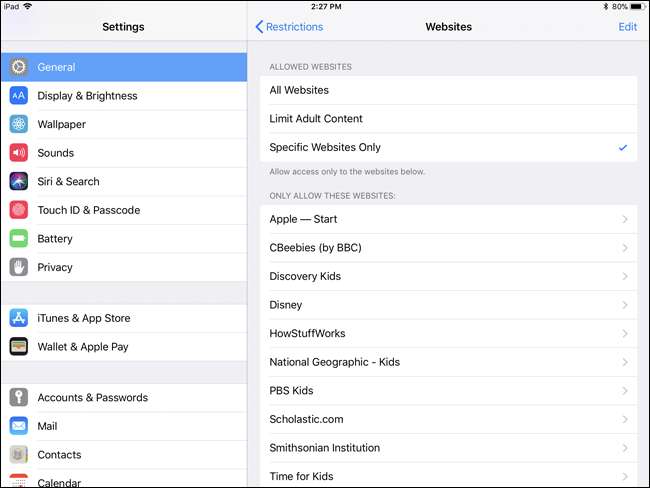This screenshot has width=650, height=488.
Task: Tap the 2:27 PM clock
Action: (x=326, y=7)
